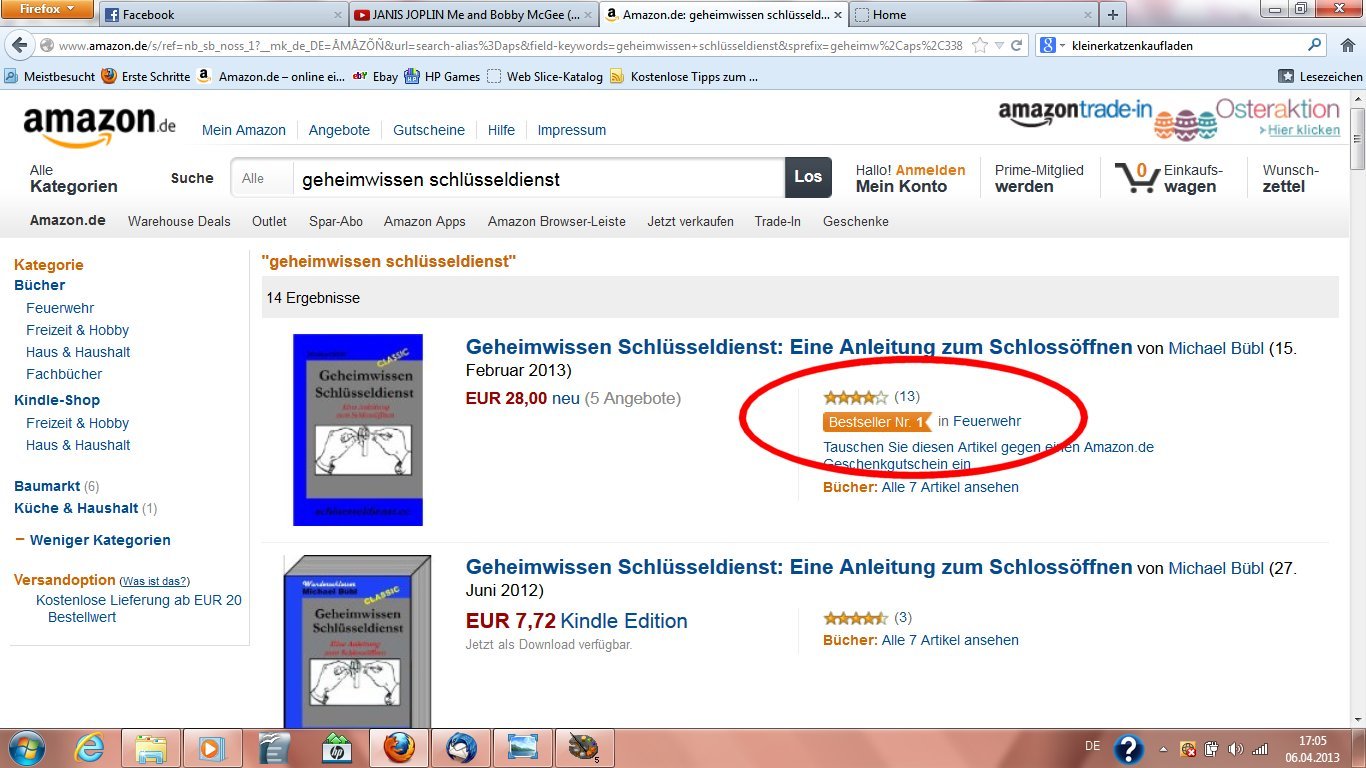Screen dimensions: 1366x768
Task: Open Angebote in Amazon top menu
Action: (x=339, y=130)
